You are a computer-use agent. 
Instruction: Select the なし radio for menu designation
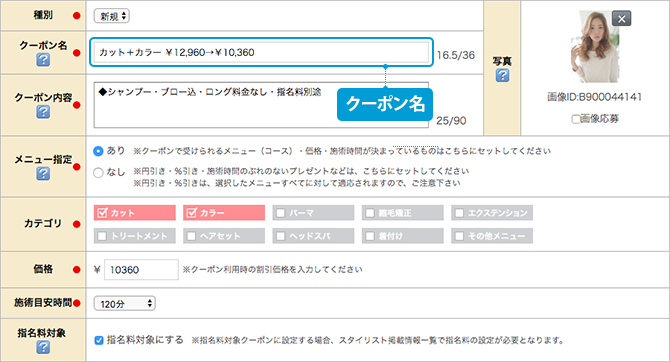[98, 172]
